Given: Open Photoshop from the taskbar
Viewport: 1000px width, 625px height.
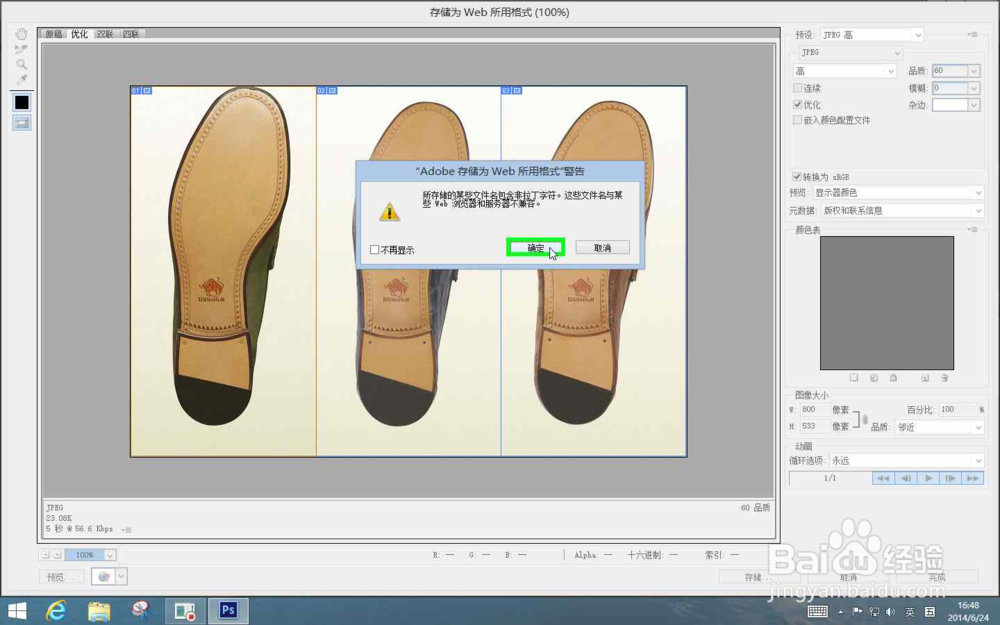Looking at the screenshot, I should point(227,610).
